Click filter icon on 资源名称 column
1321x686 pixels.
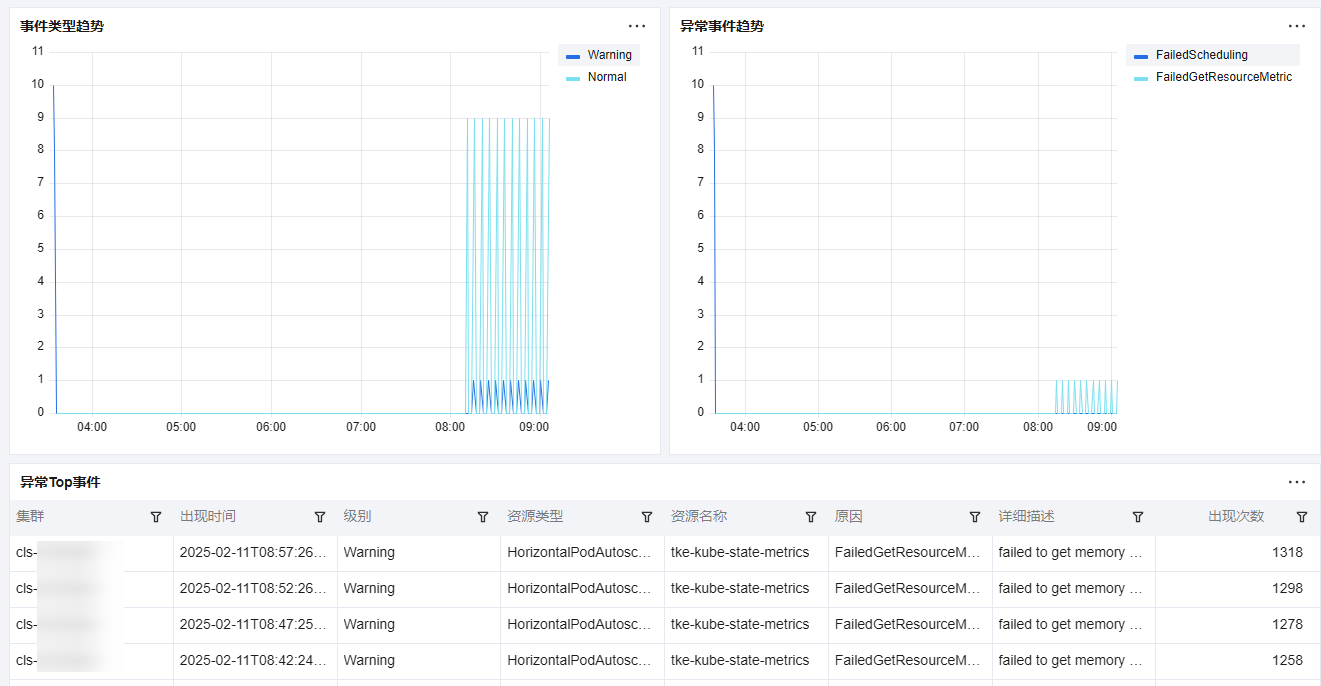coord(811,517)
